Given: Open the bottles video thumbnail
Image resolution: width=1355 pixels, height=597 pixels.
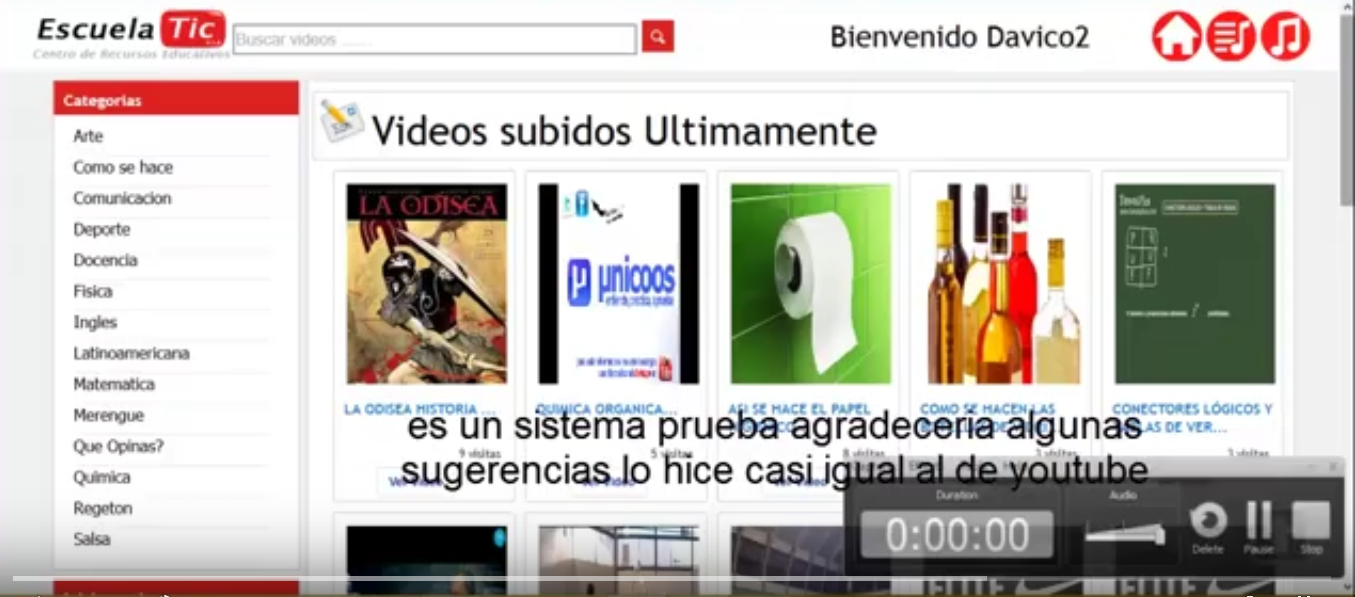Looking at the screenshot, I should (1003, 283).
